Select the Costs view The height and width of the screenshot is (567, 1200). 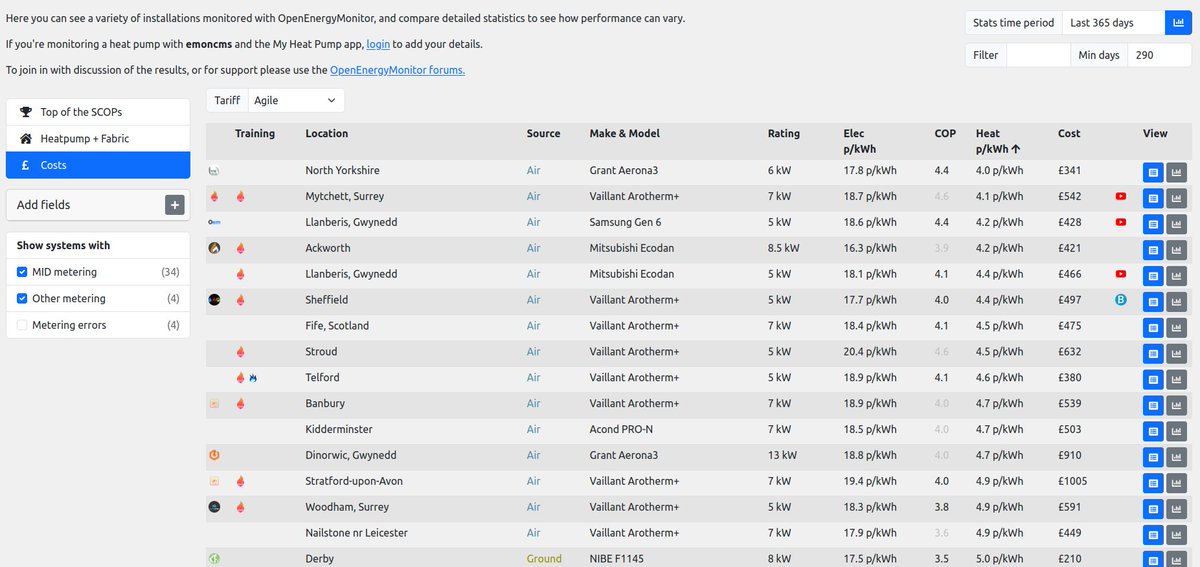click(98, 165)
